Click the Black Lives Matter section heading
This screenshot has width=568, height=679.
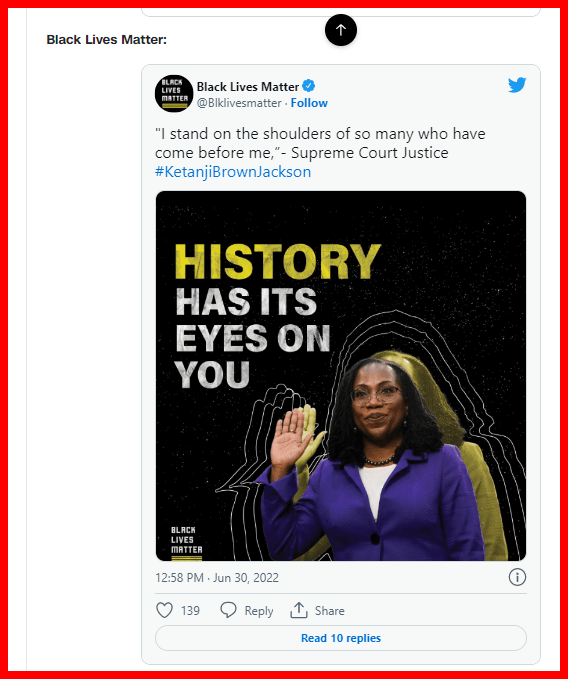point(106,40)
